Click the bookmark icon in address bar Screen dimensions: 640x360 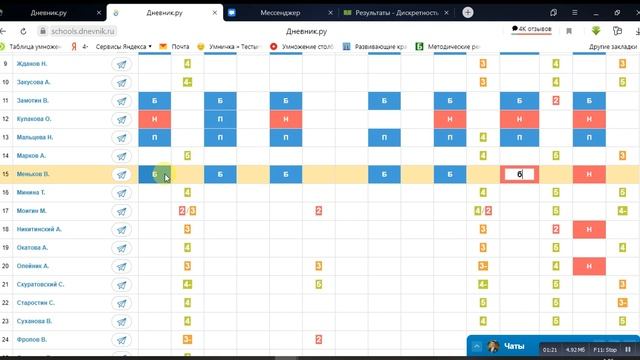click(569, 31)
